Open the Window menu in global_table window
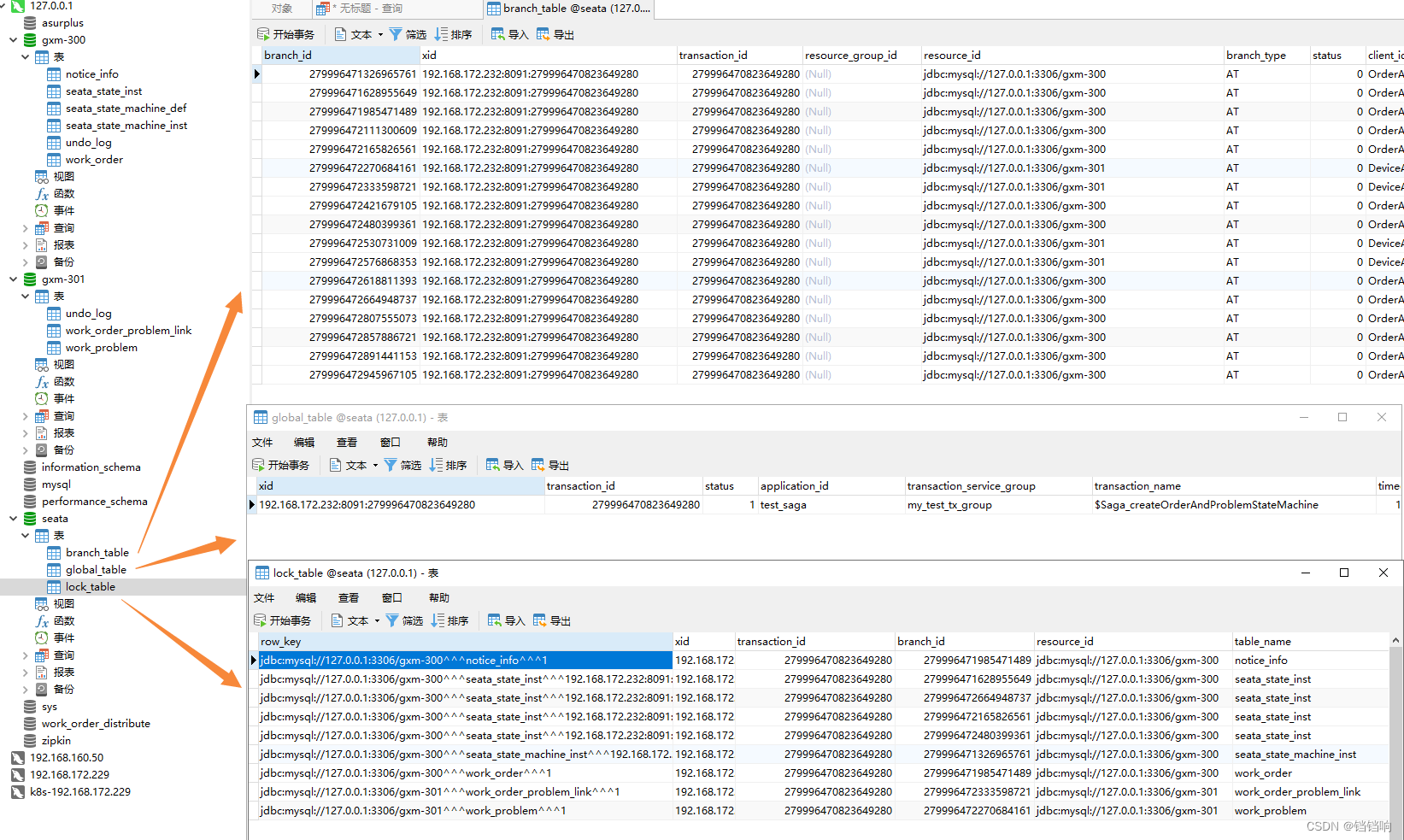The image size is (1404, 840). point(391,442)
